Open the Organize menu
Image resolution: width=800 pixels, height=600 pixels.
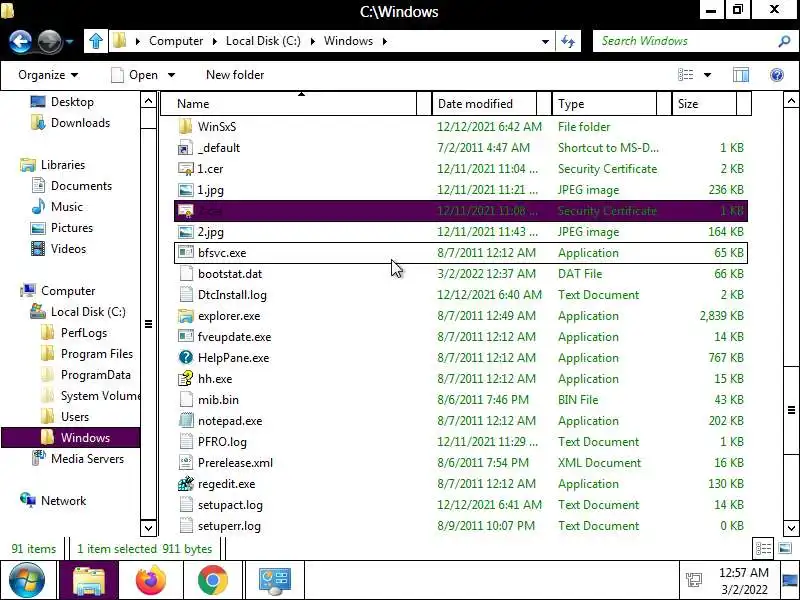[48, 75]
